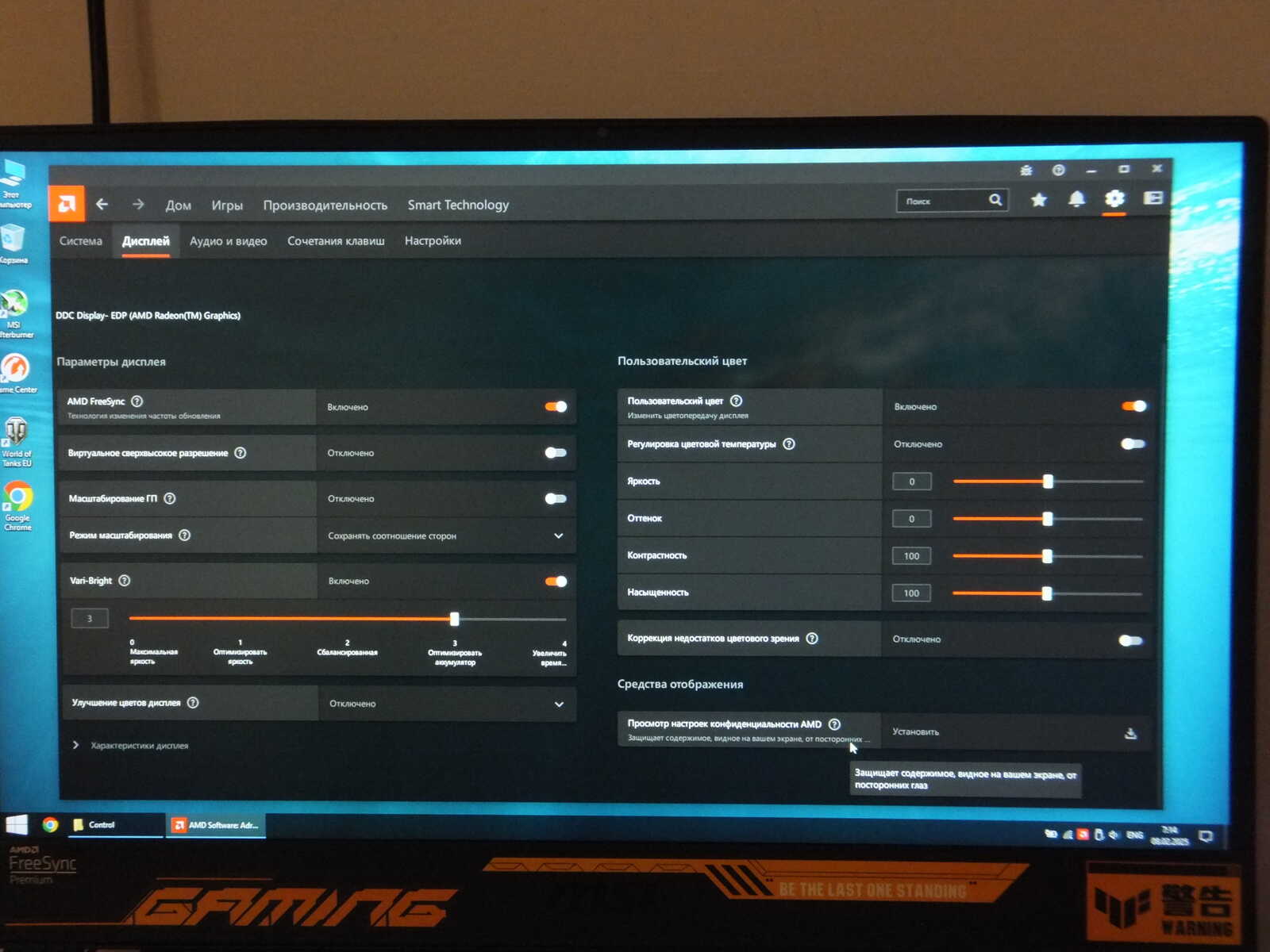
Task: Disable the AMD FreeSync toggle
Action: coord(556,407)
